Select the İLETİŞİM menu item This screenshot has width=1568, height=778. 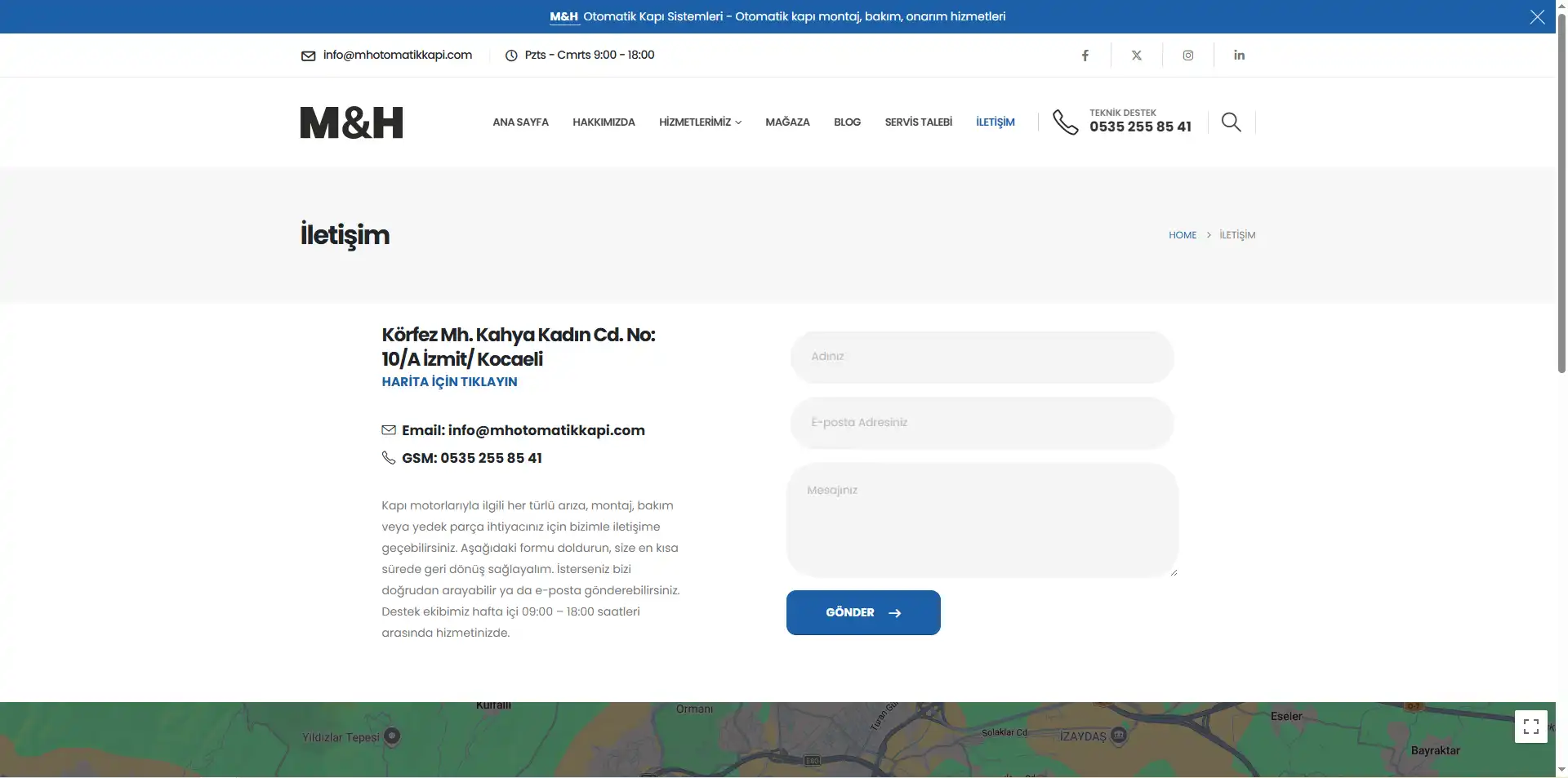pyautogui.click(x=995, y=122)
